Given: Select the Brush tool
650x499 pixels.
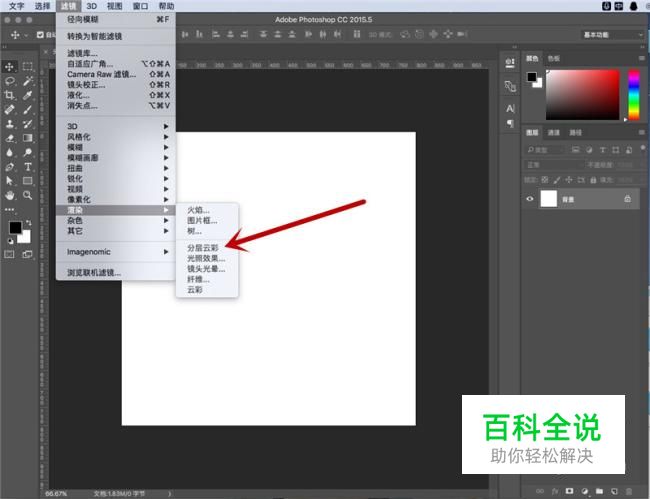Looking at the screenshot, I should coord(28,110).
